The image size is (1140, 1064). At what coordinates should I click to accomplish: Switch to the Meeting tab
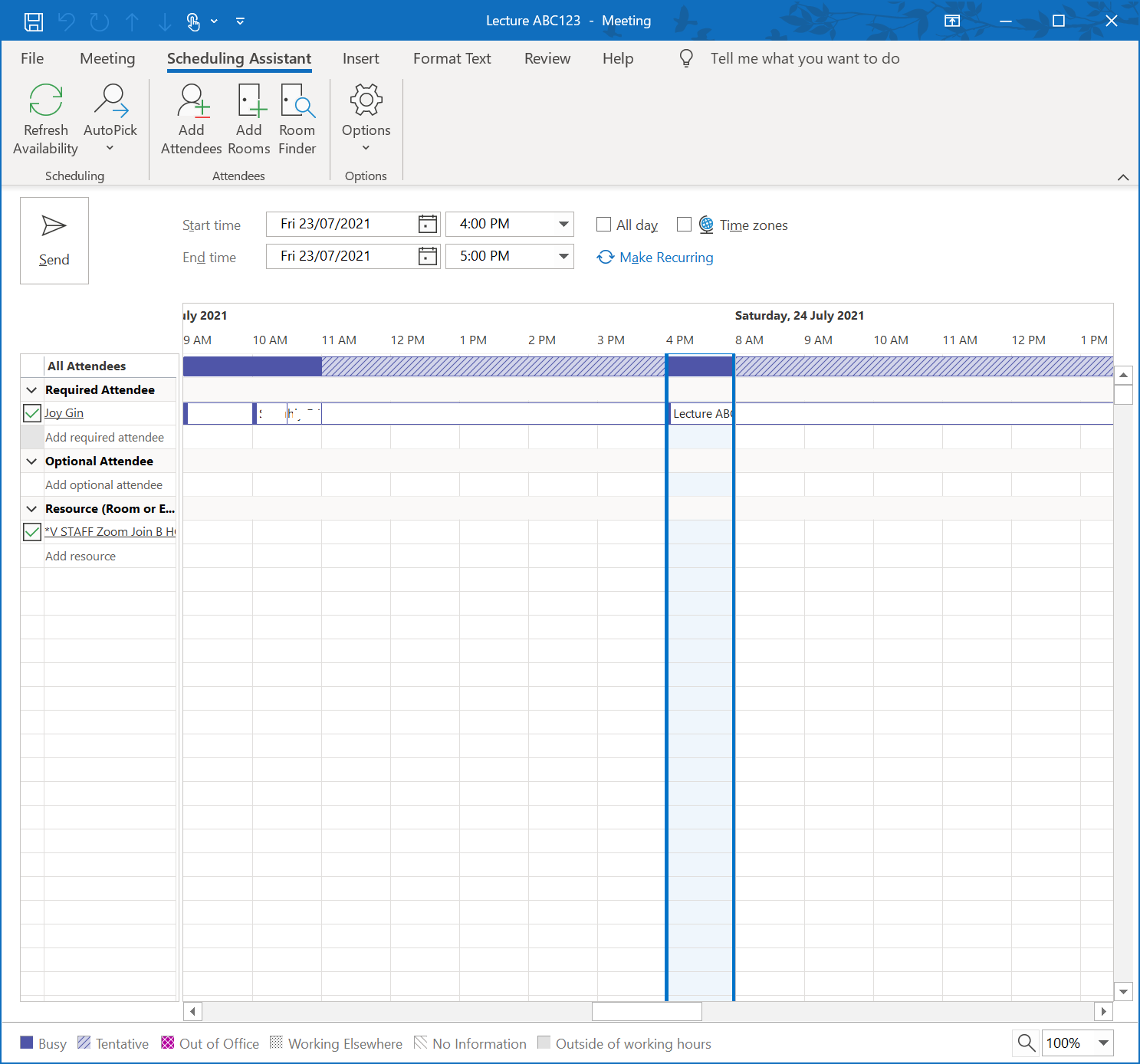[107, 58]
